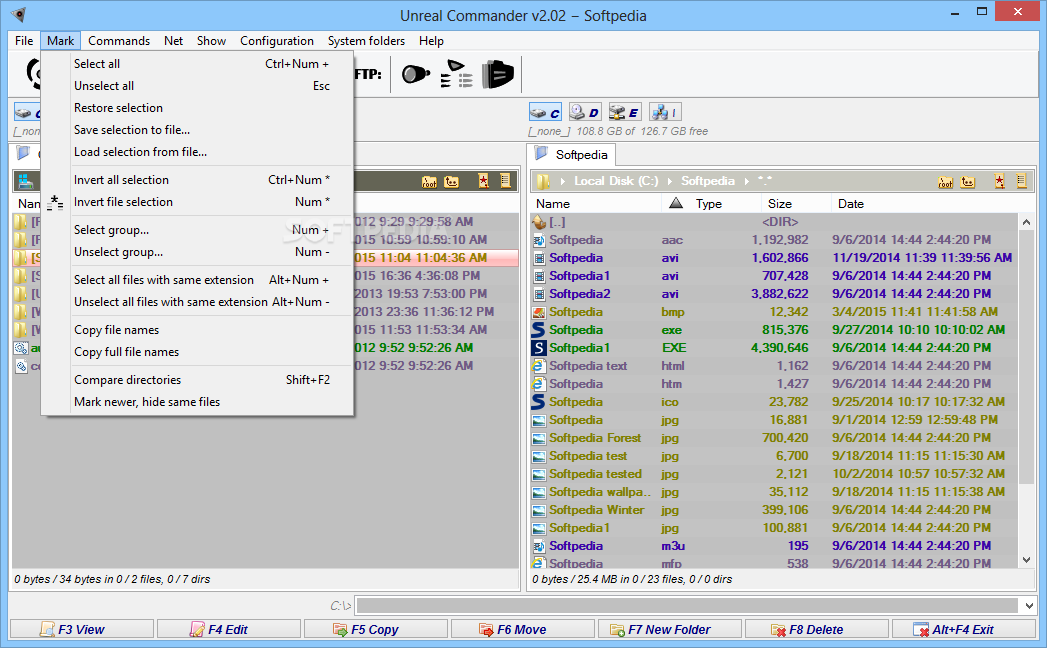Open the Configuration menu
1047x648 pixels.
tap(276, 41)
